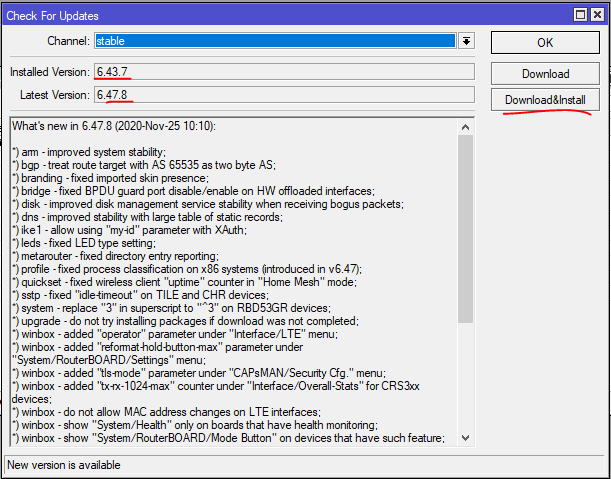Screen dimensions: 611x479
Task: Click the metarouter directory entry line
Action: (x=115, y=256)
